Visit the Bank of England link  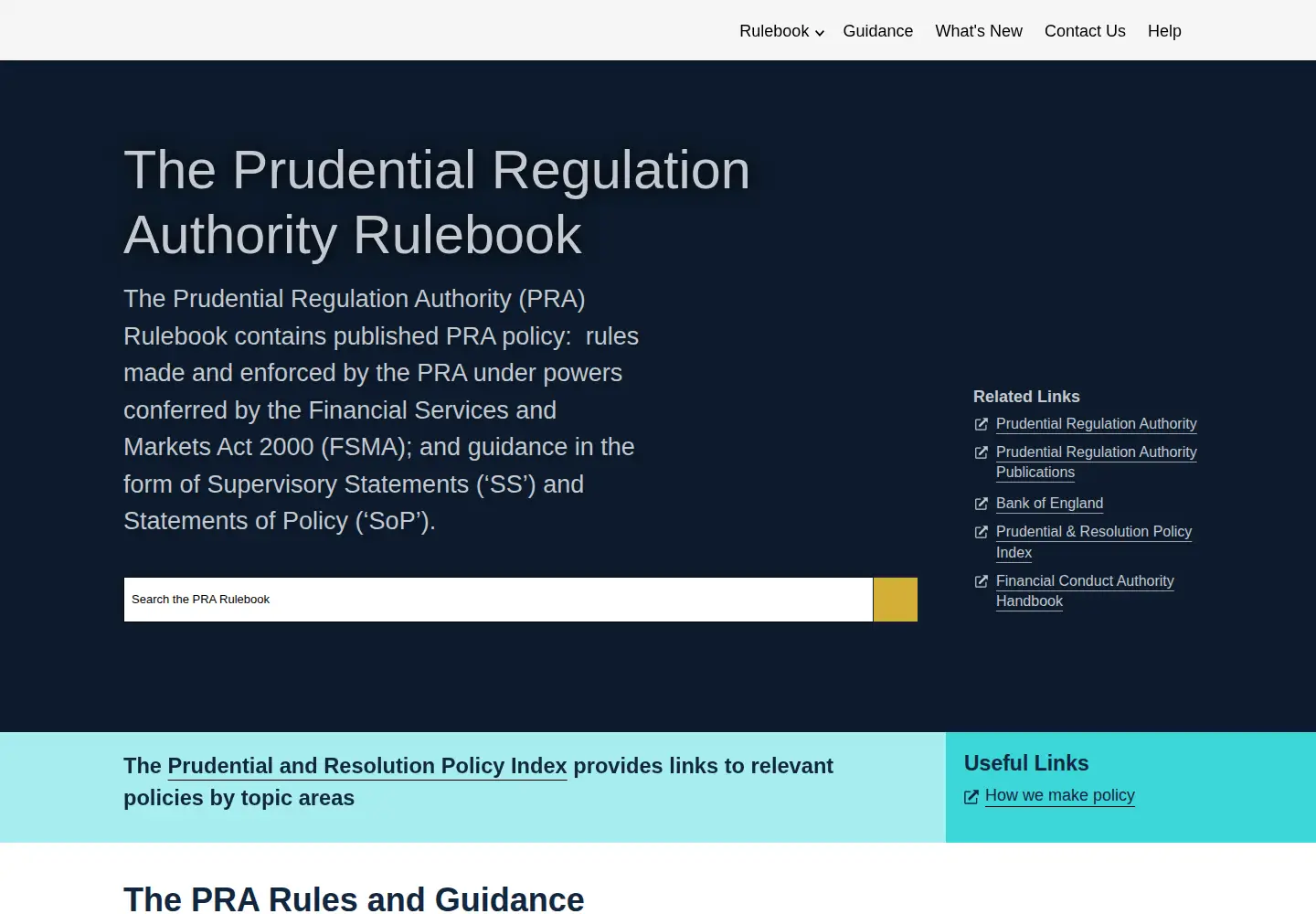1049,504
